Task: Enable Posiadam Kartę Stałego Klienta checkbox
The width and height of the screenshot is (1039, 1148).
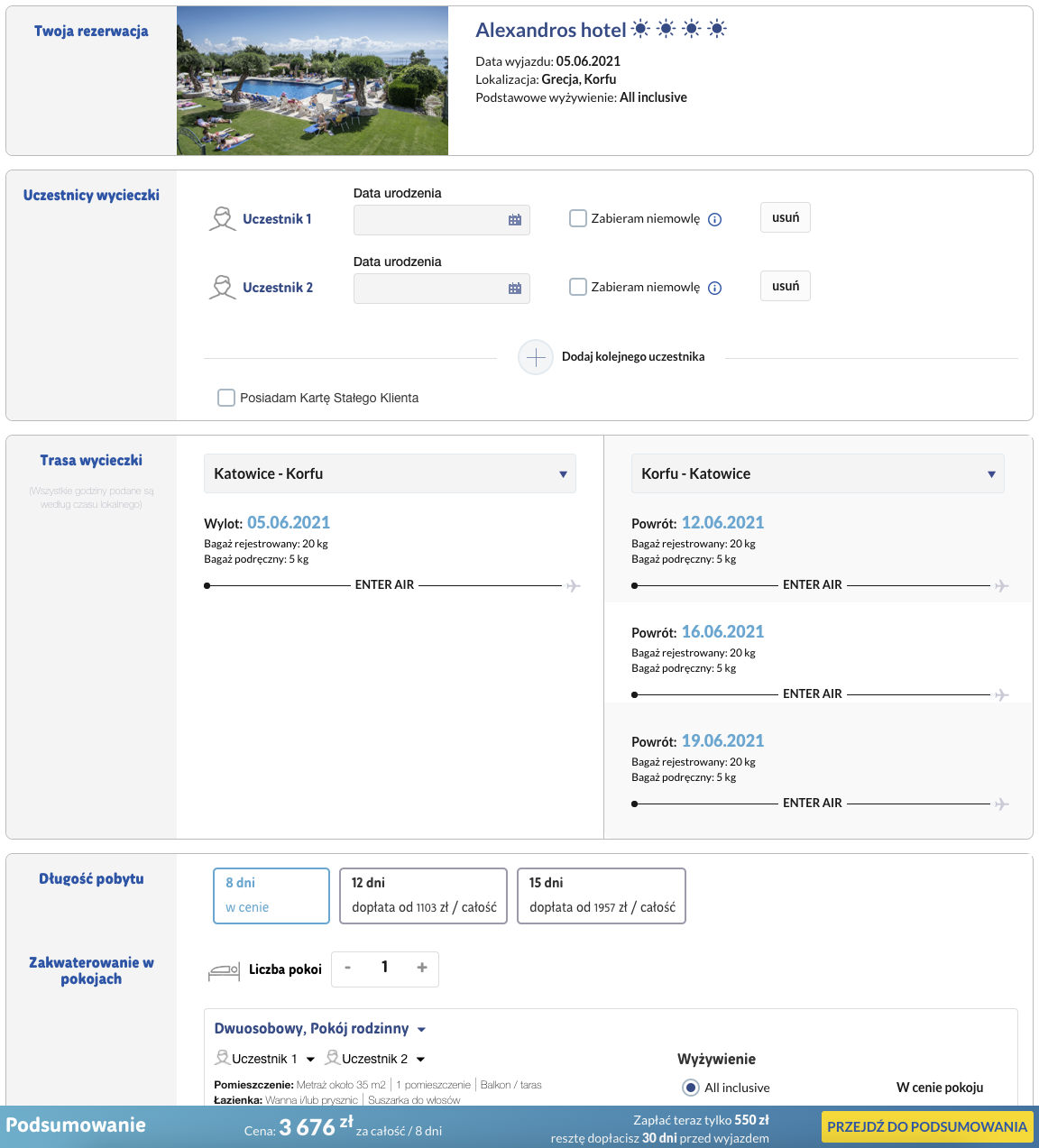Action: [x=226, y=398]
